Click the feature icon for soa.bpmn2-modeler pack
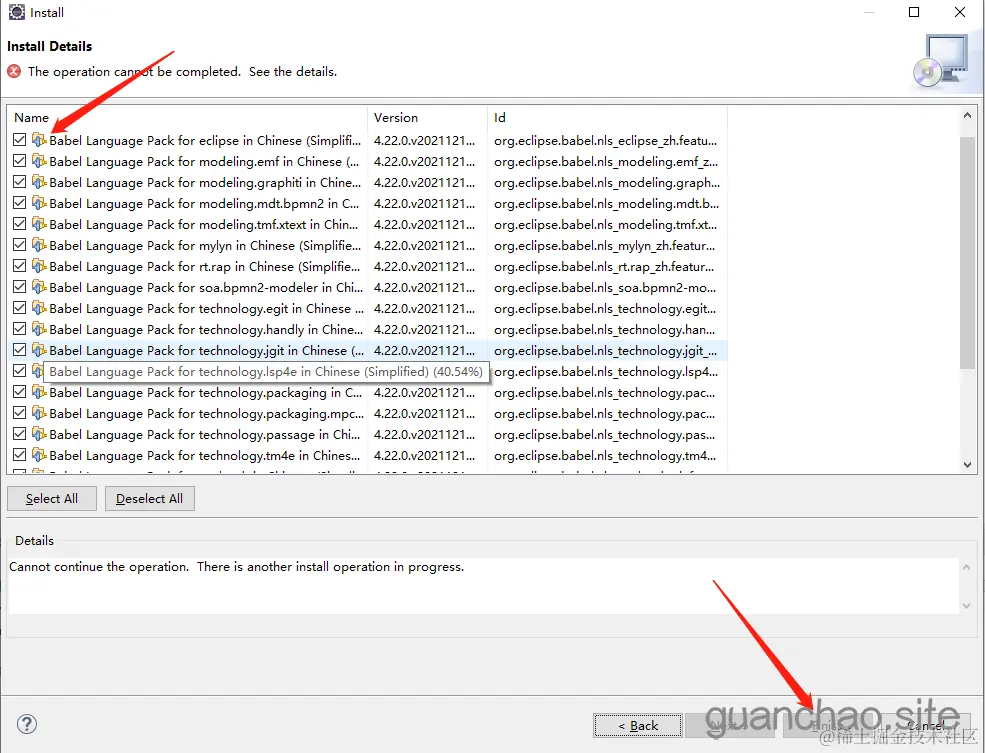This screenshot has width=985, height=753. tap(39, 288)
